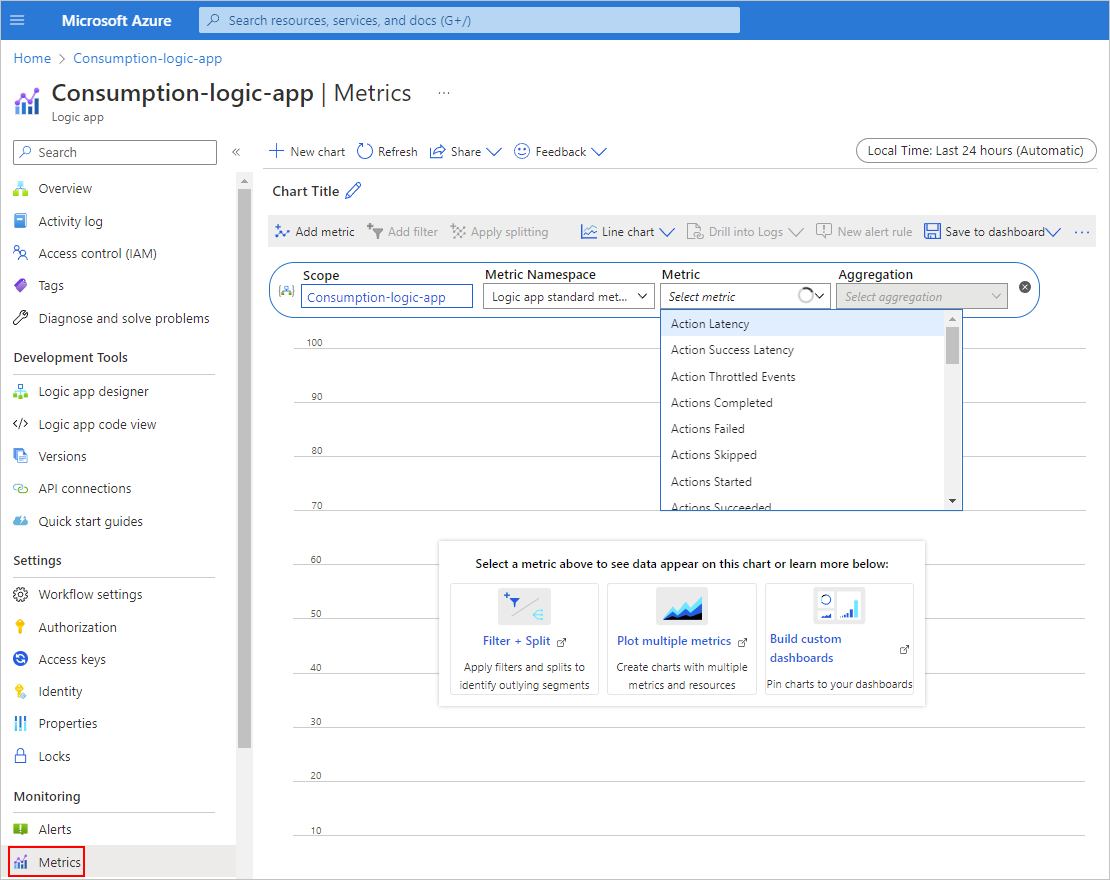This screenshot has width=1110, height=880.
Task: Click the Add metric icon
Action: (279, 231)
